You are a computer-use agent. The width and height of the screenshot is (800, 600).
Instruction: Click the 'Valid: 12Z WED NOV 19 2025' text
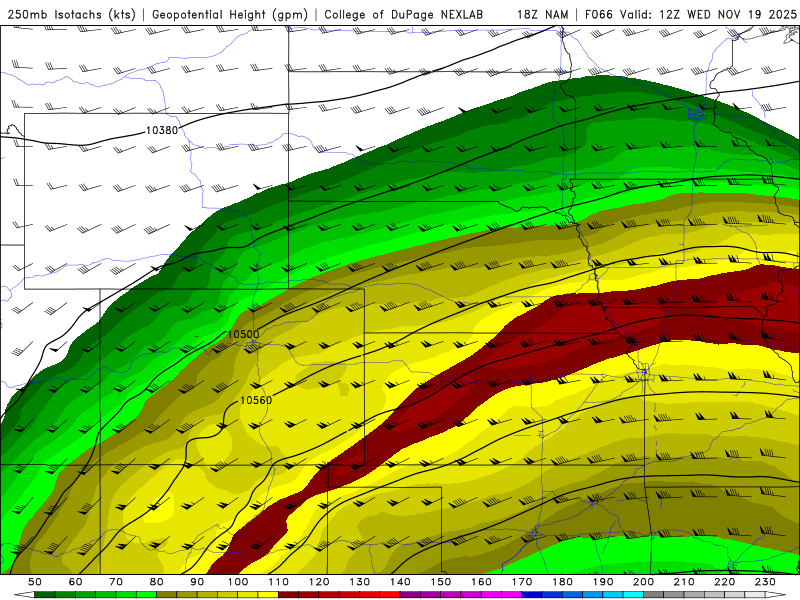point(708,15)
